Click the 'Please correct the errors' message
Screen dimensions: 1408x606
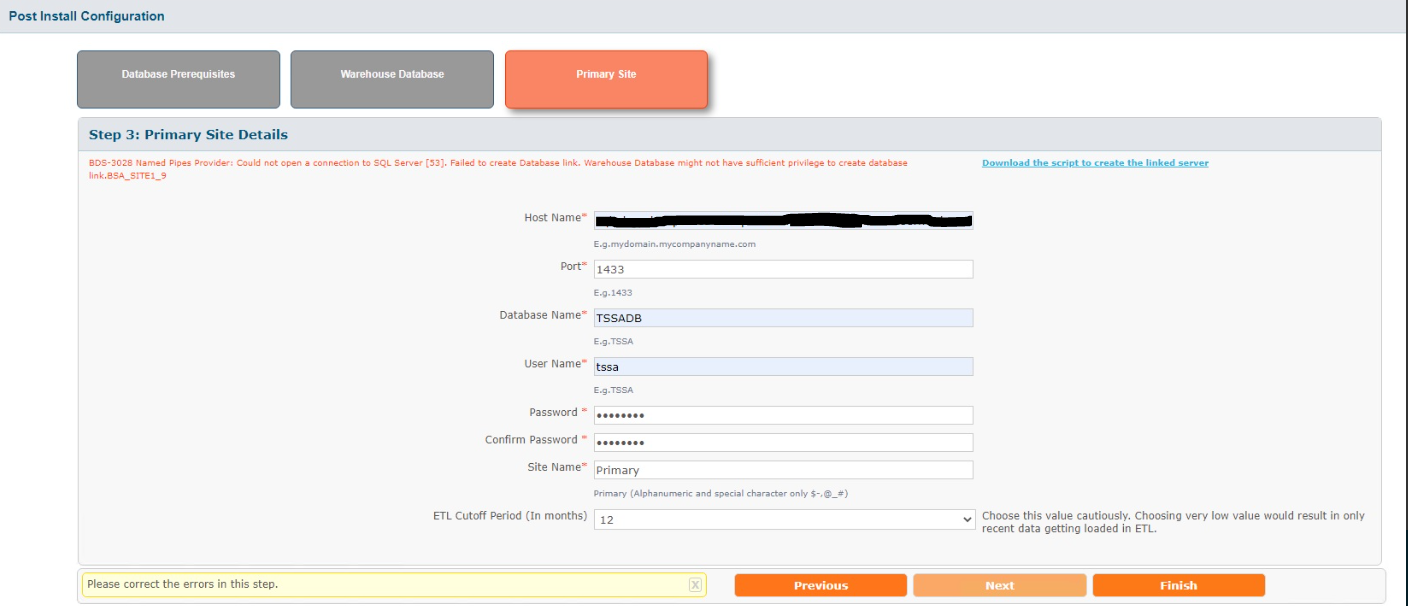point(182,584)
